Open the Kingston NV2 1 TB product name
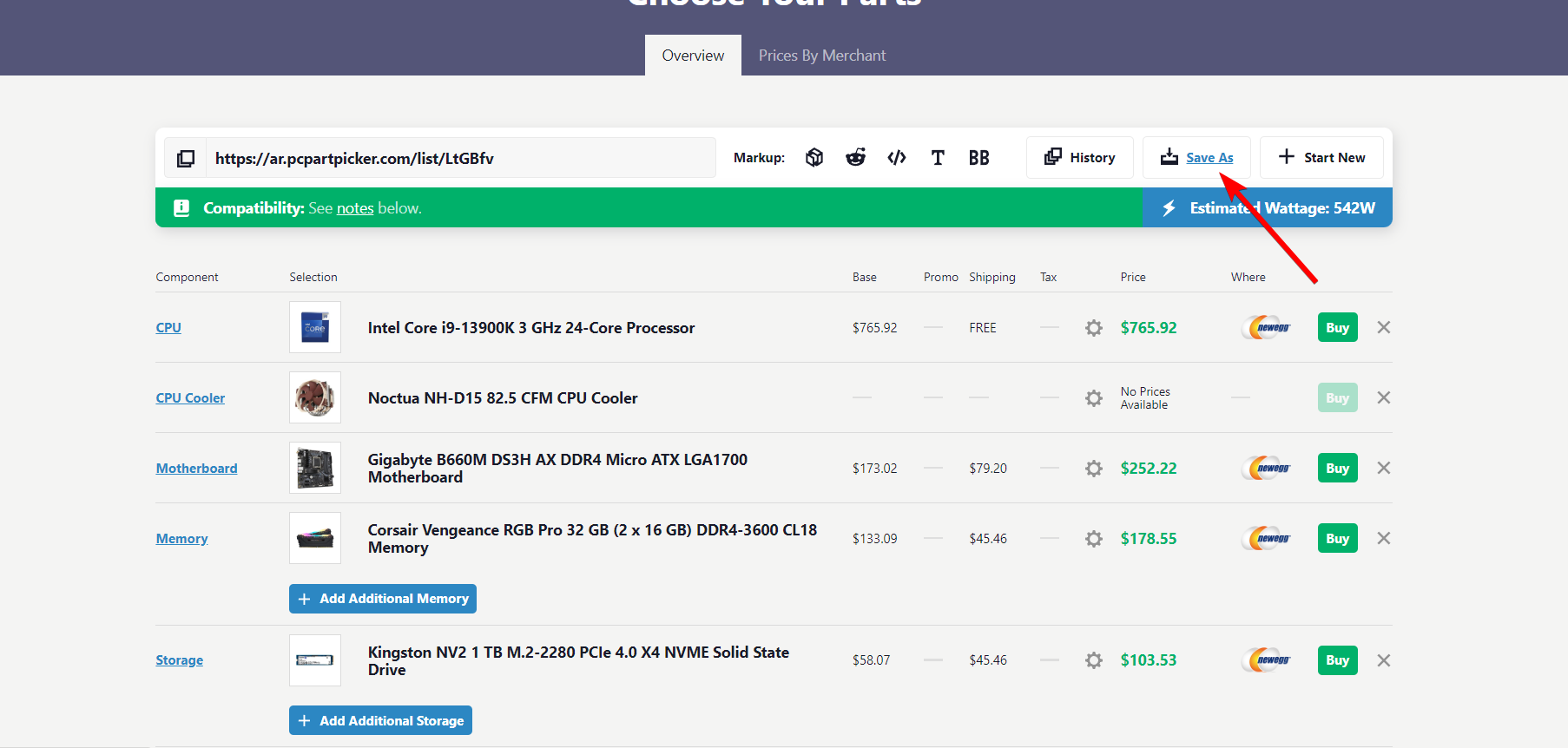 pos(578,661)
